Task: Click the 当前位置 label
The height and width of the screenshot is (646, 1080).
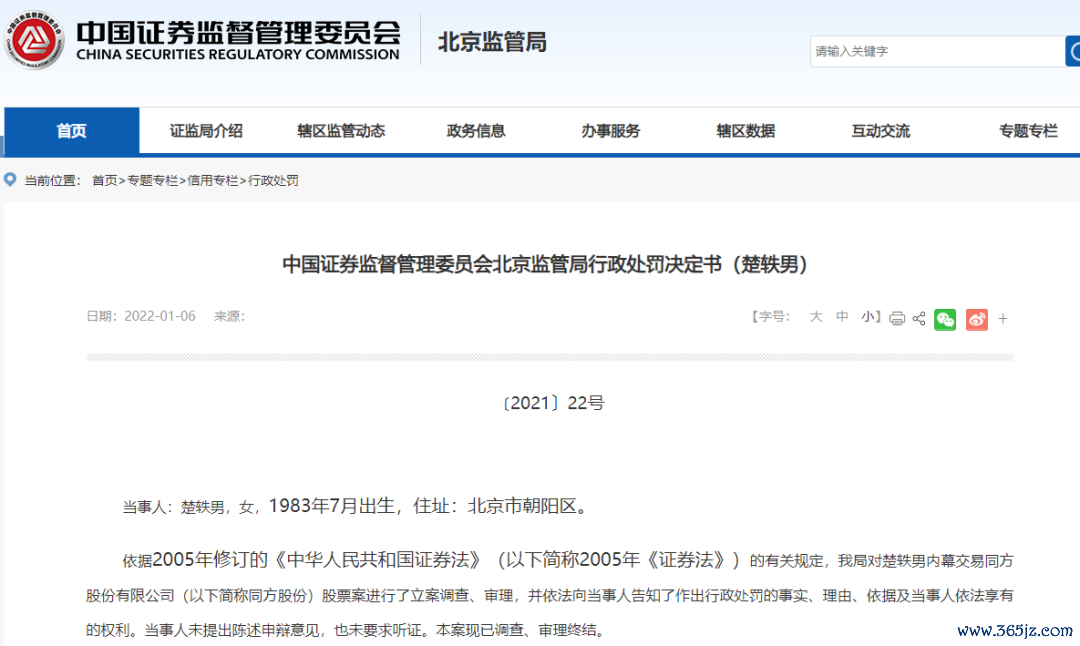Action: click(53, 180)
